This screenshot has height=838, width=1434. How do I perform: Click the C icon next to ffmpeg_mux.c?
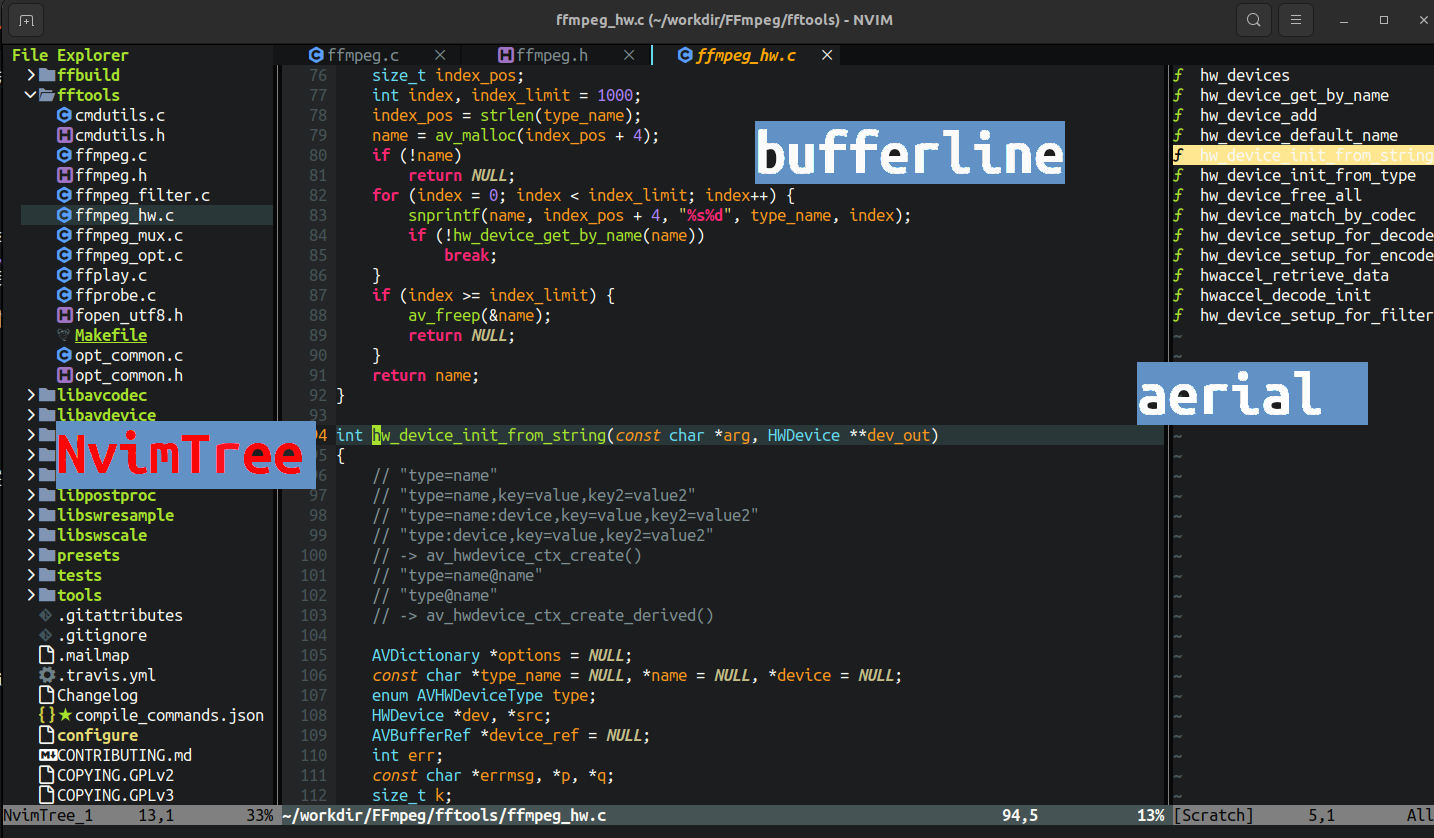coord(65,235)
